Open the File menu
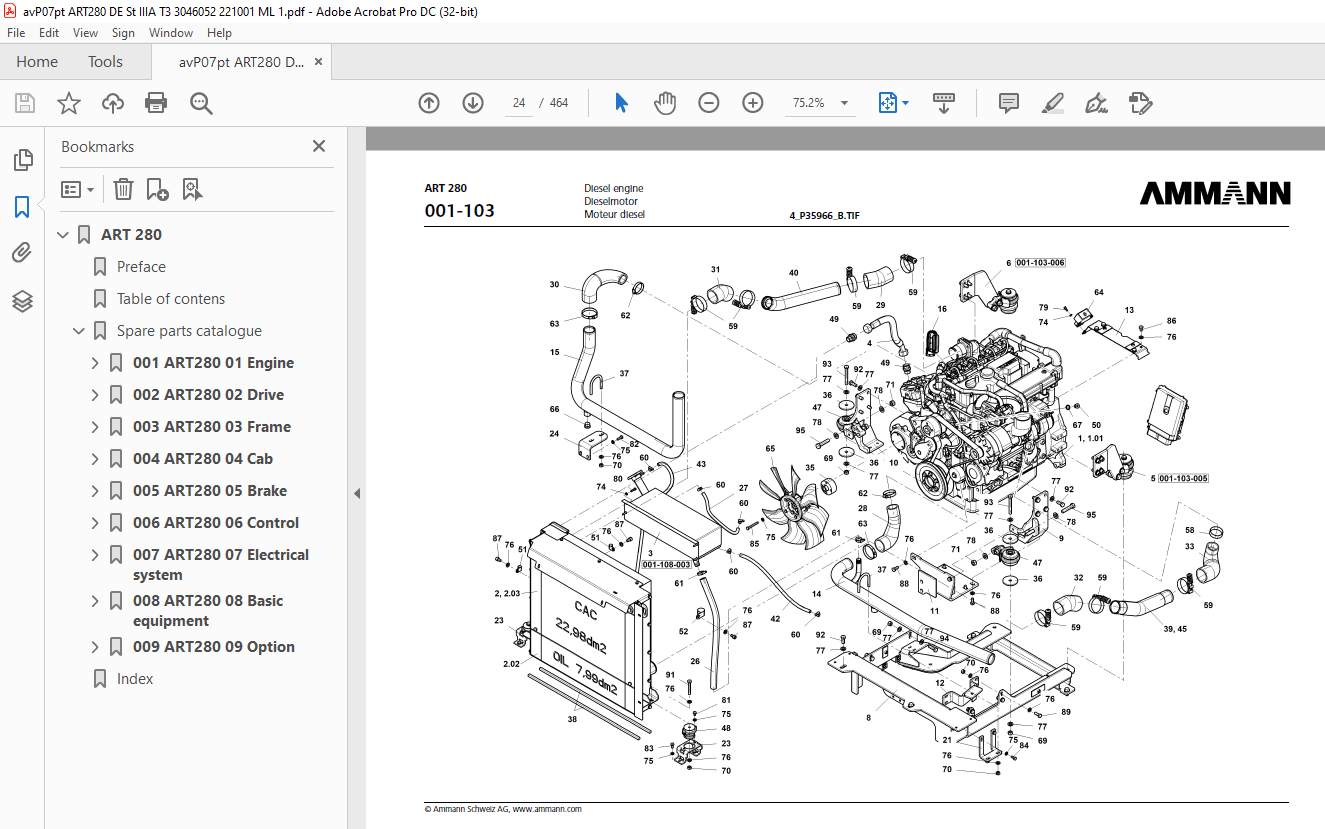The width and height of the screenshot is (1325, 829). [x=16, y=33]
